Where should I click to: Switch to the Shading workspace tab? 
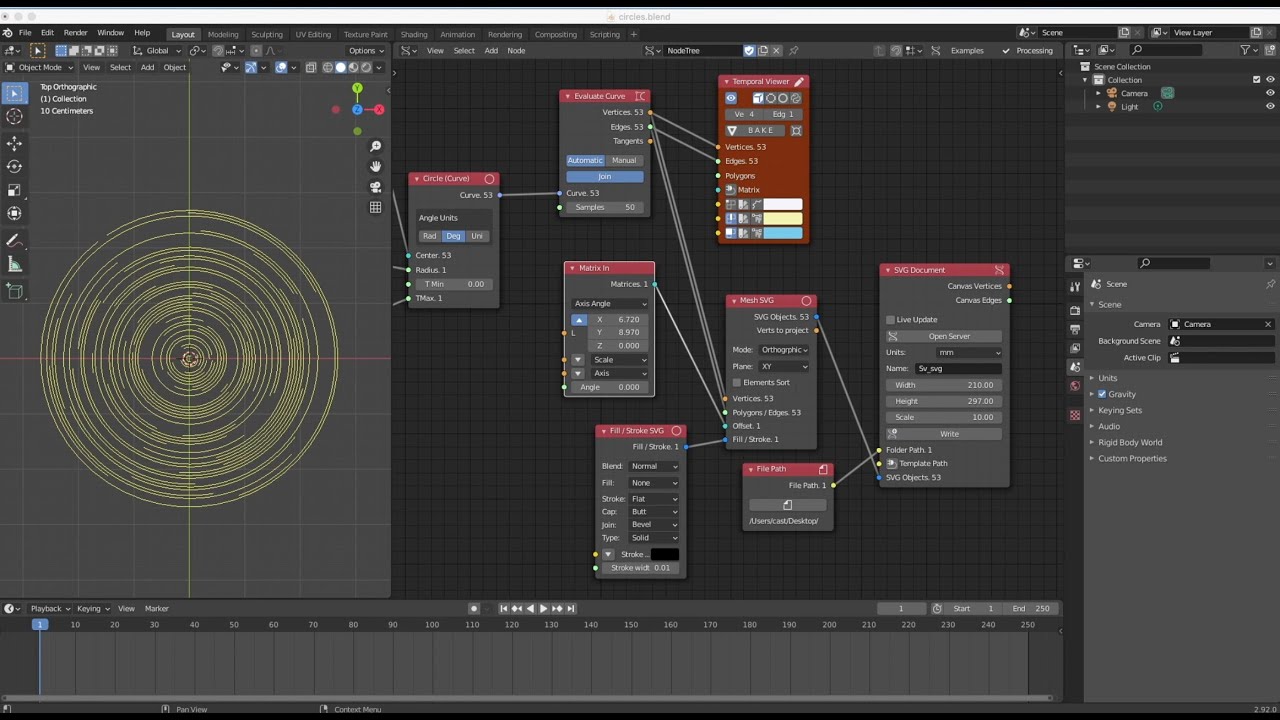(413, 34)
